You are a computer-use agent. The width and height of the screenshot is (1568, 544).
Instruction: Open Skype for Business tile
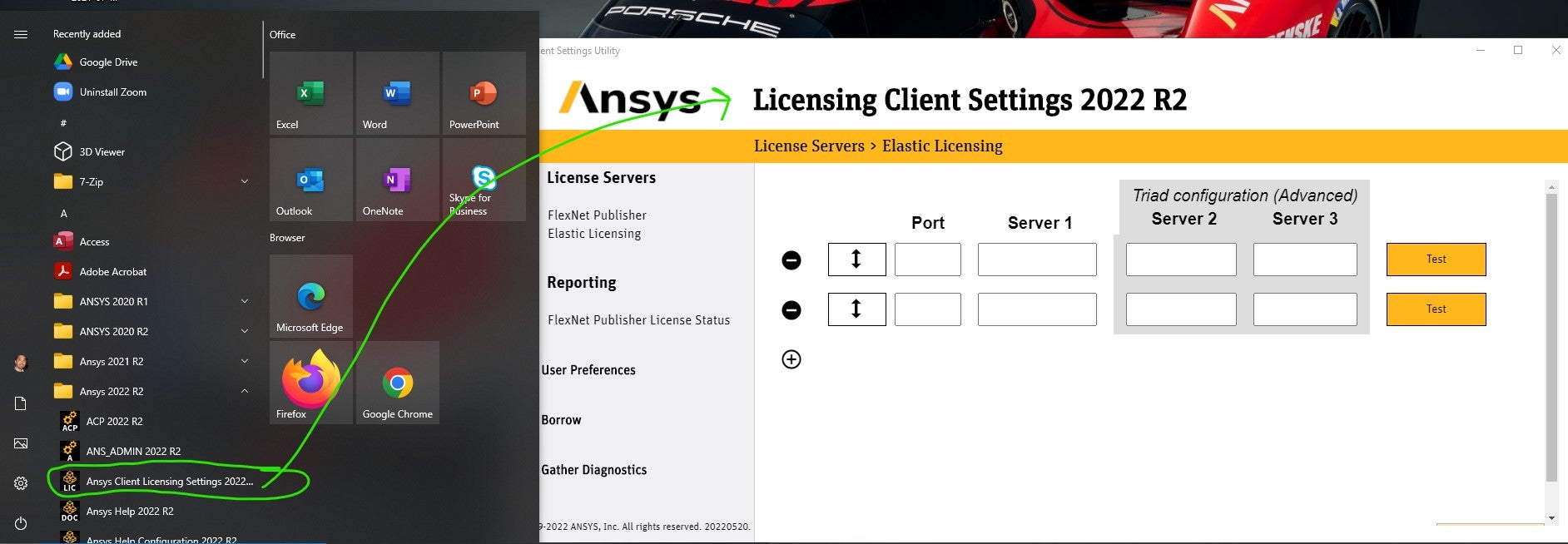(484, 180)
